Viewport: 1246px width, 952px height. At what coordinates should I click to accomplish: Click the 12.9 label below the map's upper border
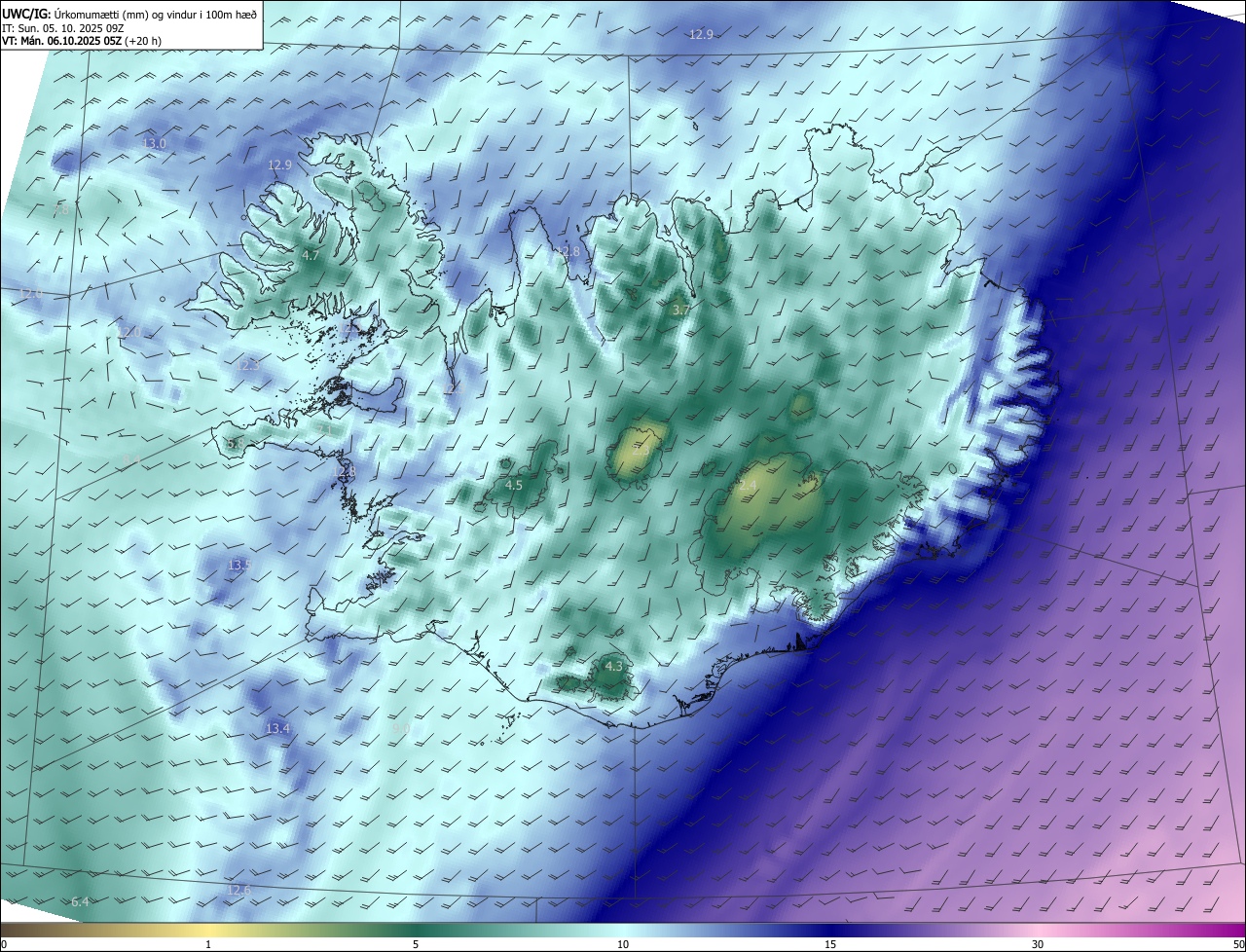pos(701,34)
